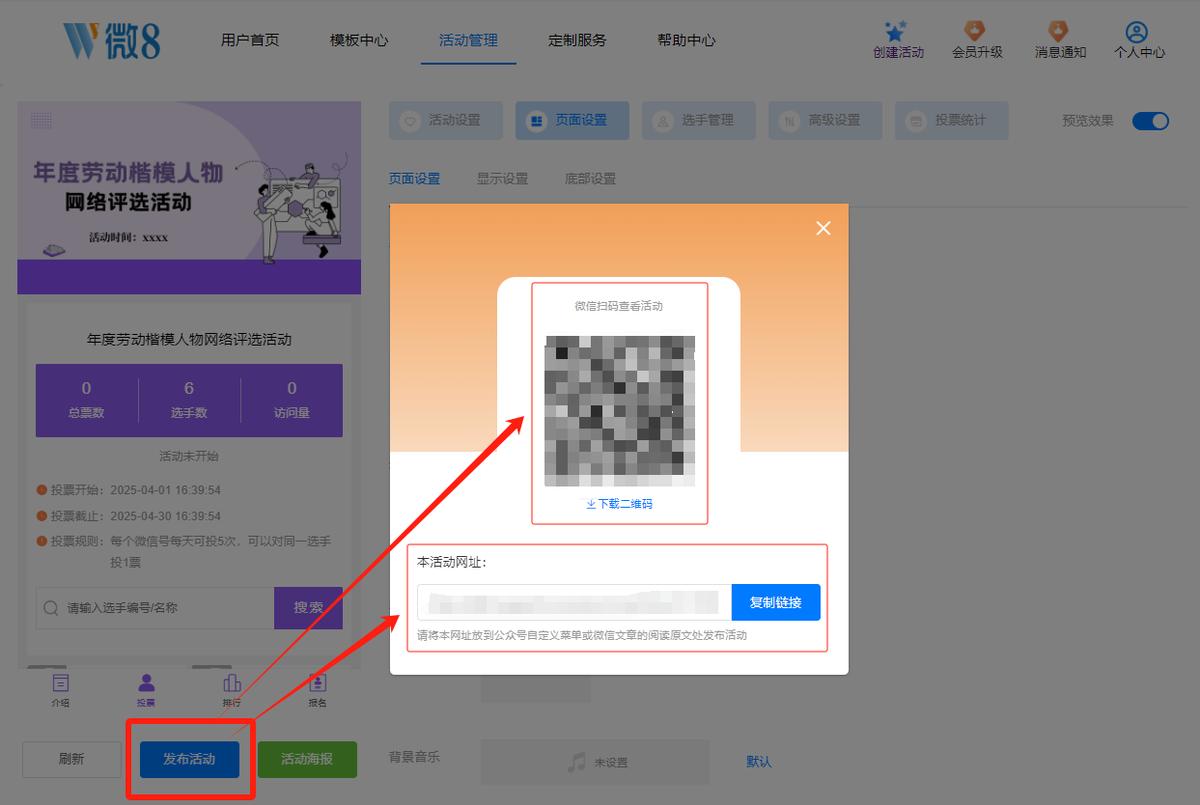Viewport: 1200px width, 805px height.
Task: Open 模板中心 in navigation
Action: click(359, 41)
